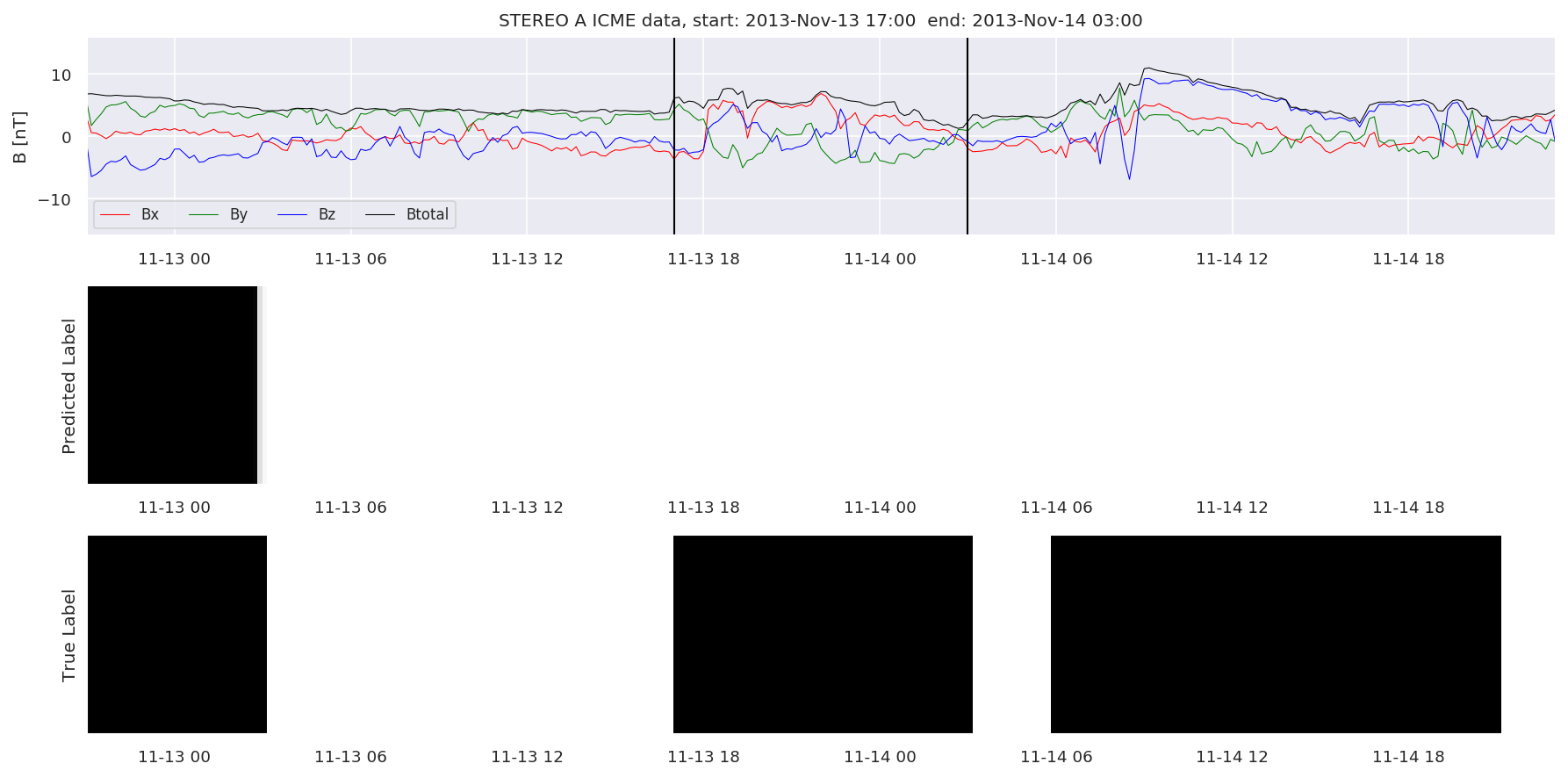Image resolution: width=1568 pixels, height=778 pixels.
Task: Click tick 11-14 06 under the Predicted Label panel
Action: pos(1056,508)
